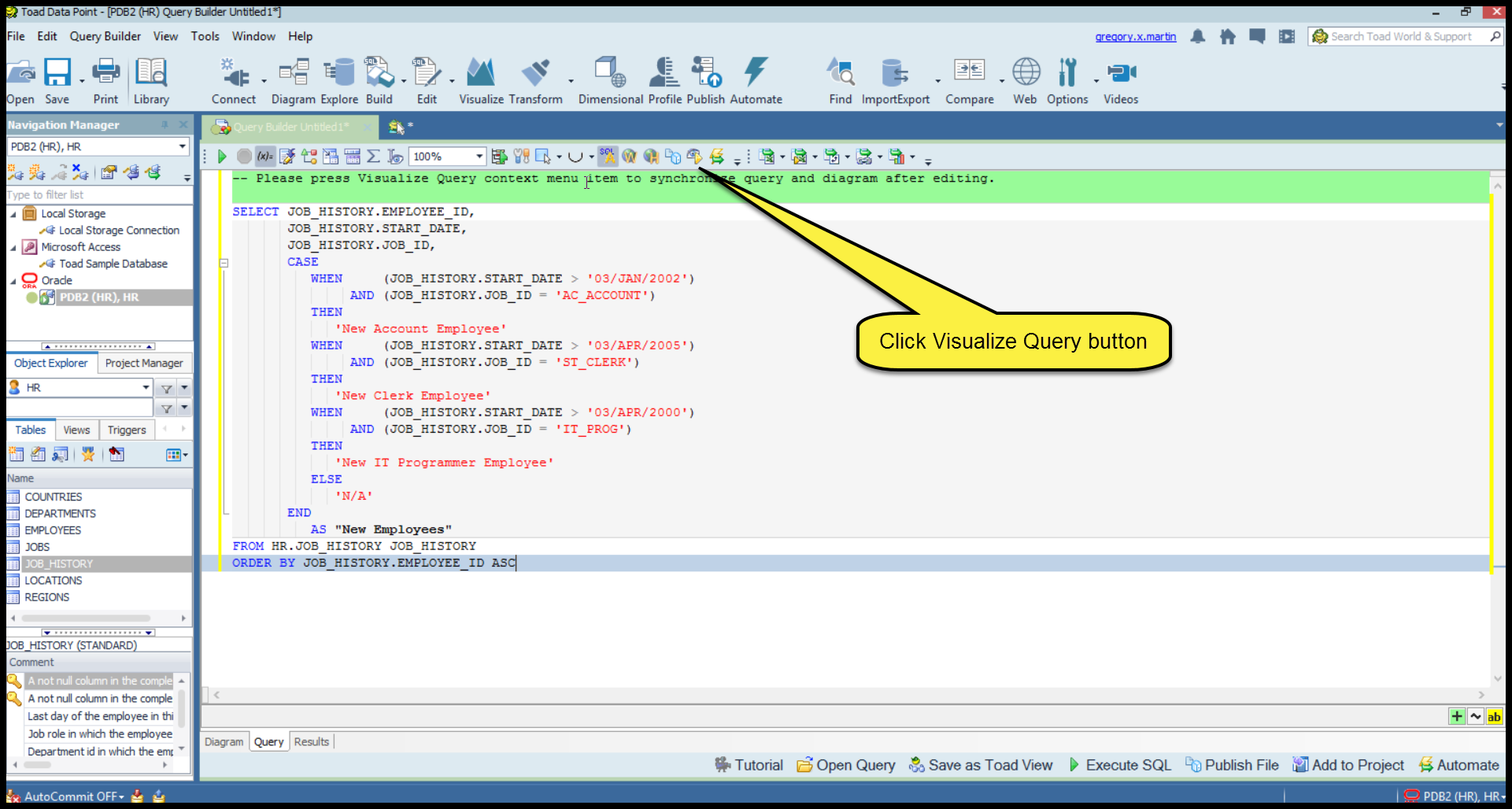Open the Visualize tool
The height and width of the screenshot is (809, 1512).
coord(481,81)
